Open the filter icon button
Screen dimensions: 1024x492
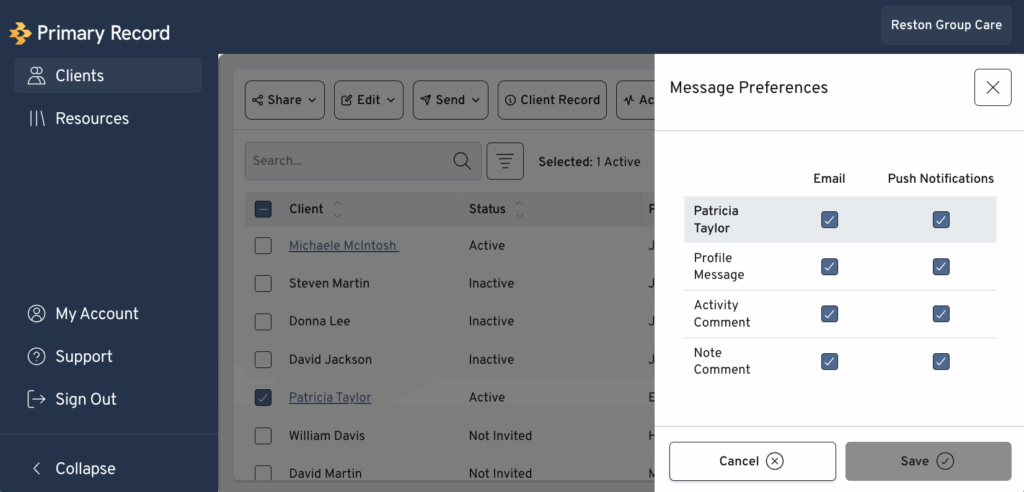point(505,161)
